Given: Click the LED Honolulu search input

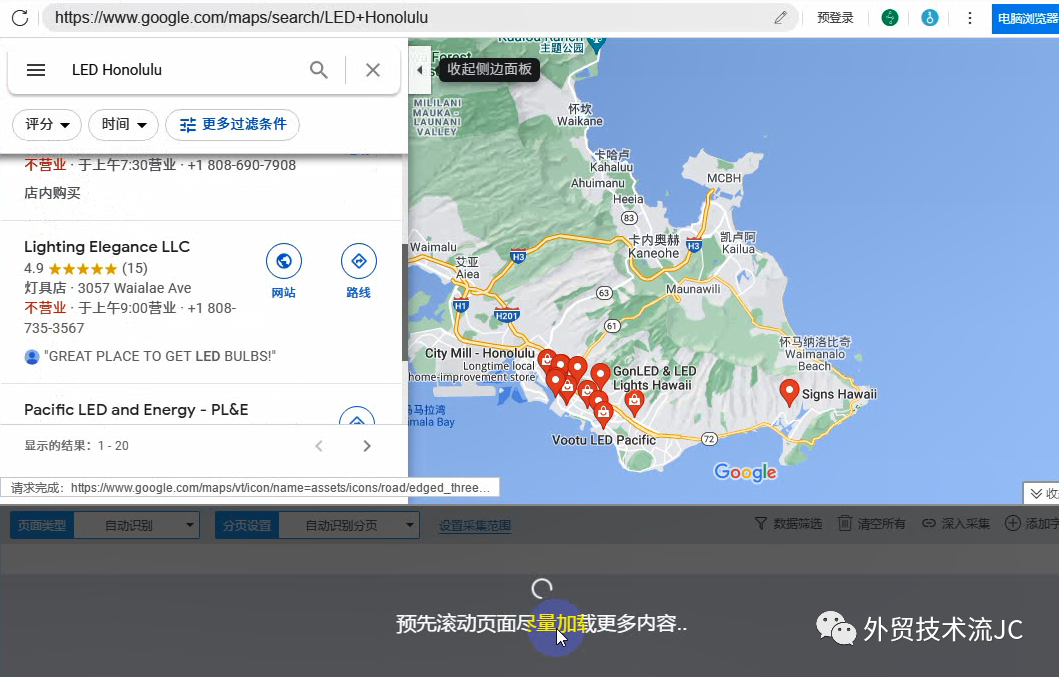Looking at the screenshot, I should click(182, 70).
